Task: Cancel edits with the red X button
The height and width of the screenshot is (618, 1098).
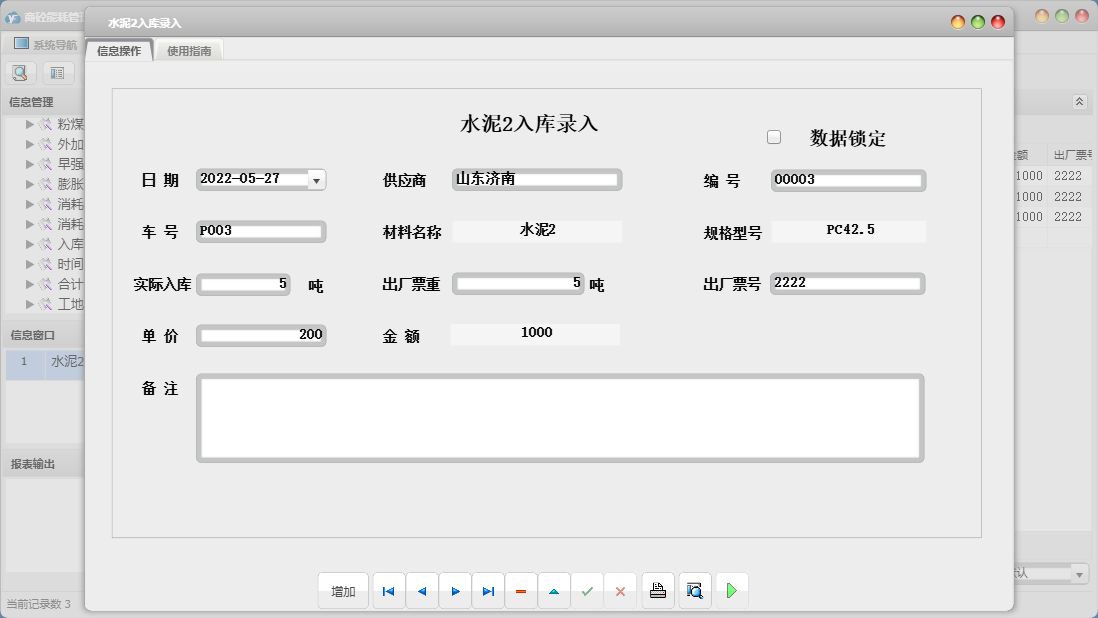Action: pos(620,591)
